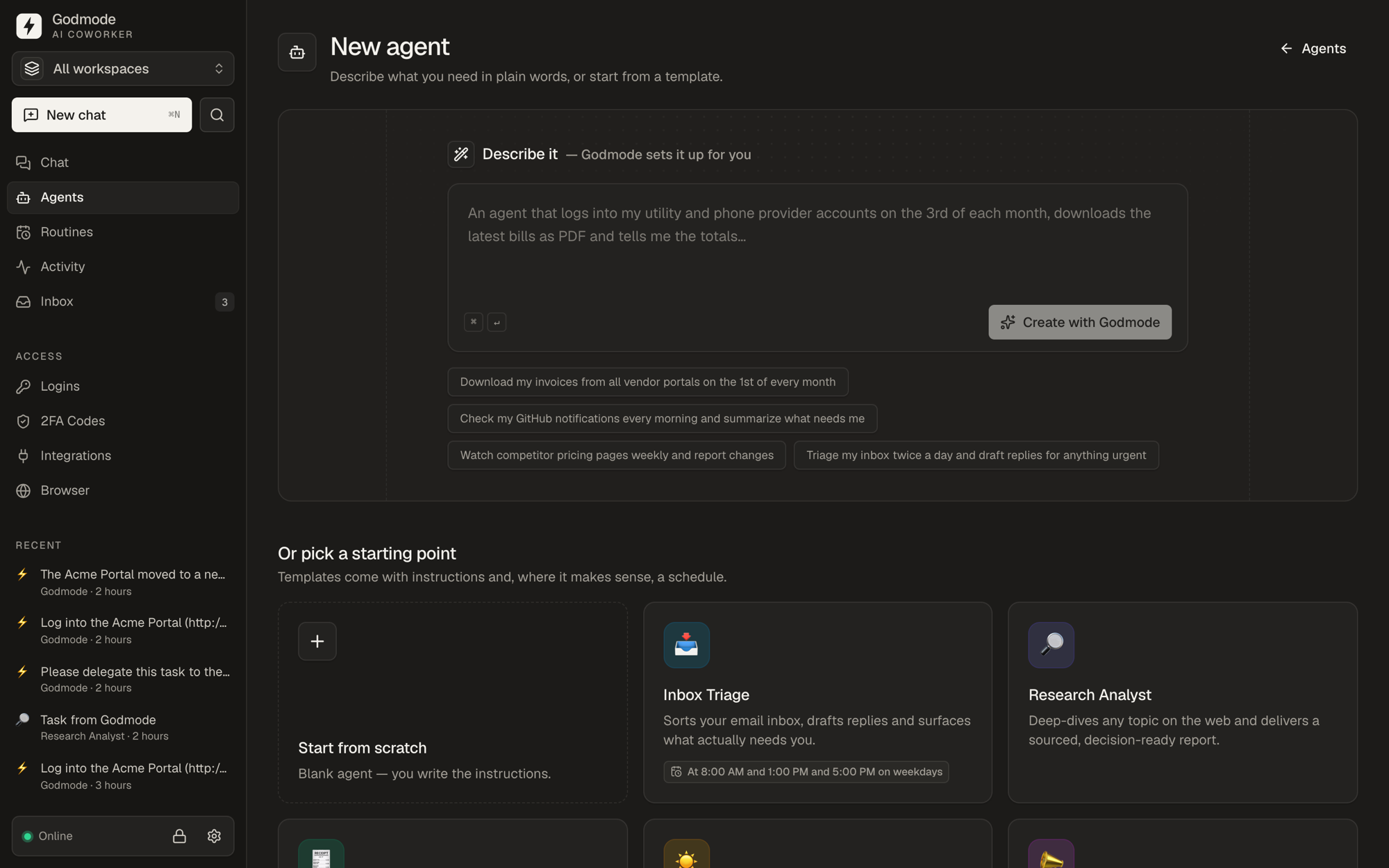
Task: Open 2FA Codes page
Action: (x=123, y=421)
